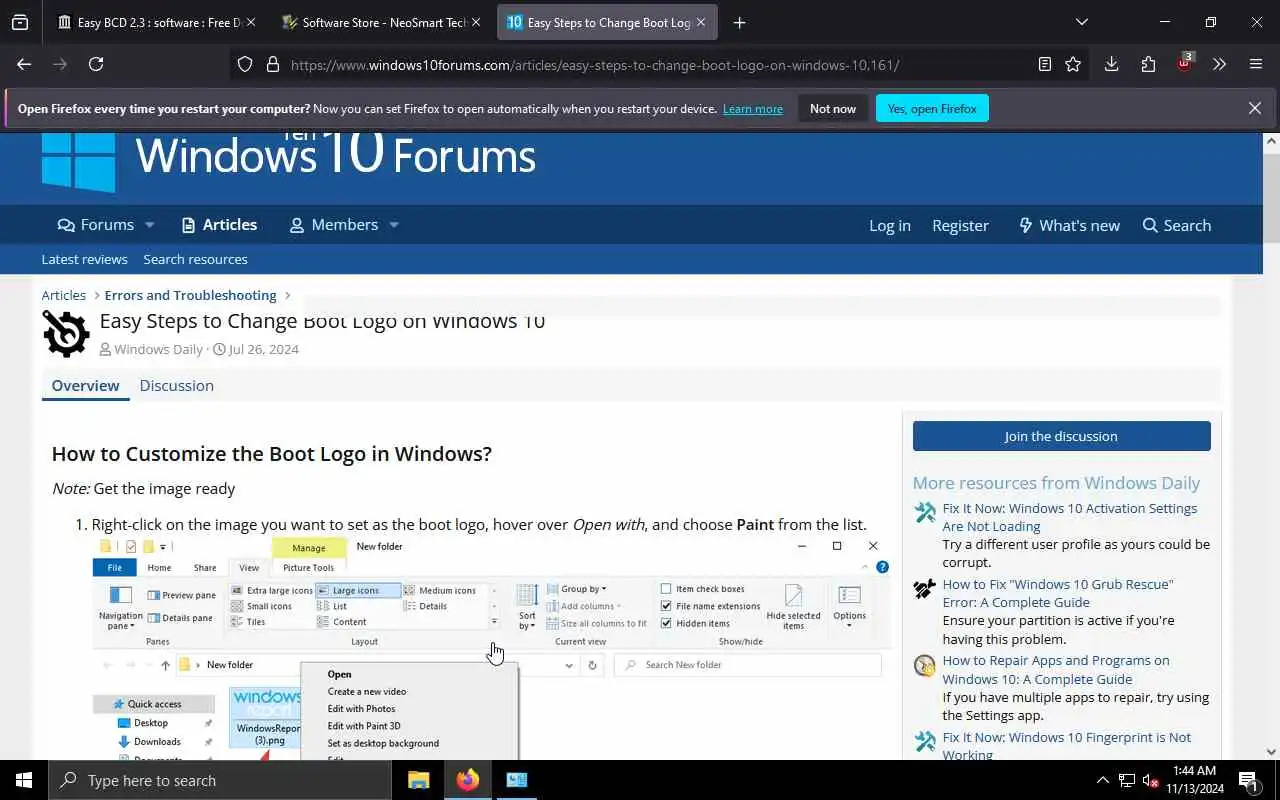The image size is (1280, 800).
Task: Toggle reader view icon in address bar
Action: (1045, 64)
